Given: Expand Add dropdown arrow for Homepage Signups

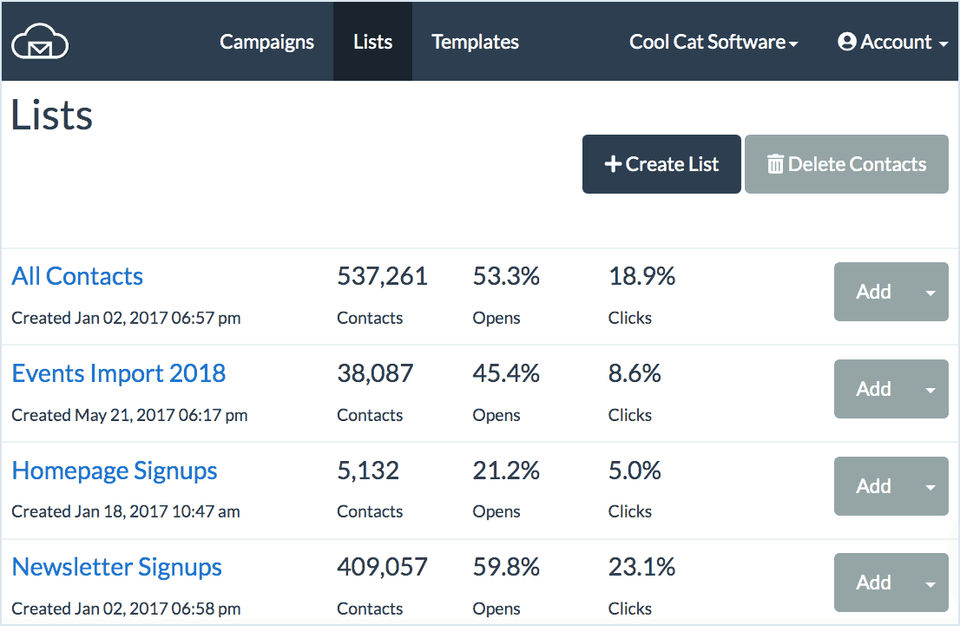Looking at the screenshot, I should (x=930, y=487).
